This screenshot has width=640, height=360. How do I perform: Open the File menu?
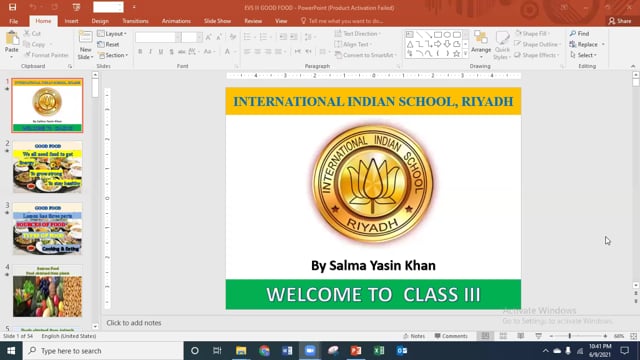coord(13,21)
